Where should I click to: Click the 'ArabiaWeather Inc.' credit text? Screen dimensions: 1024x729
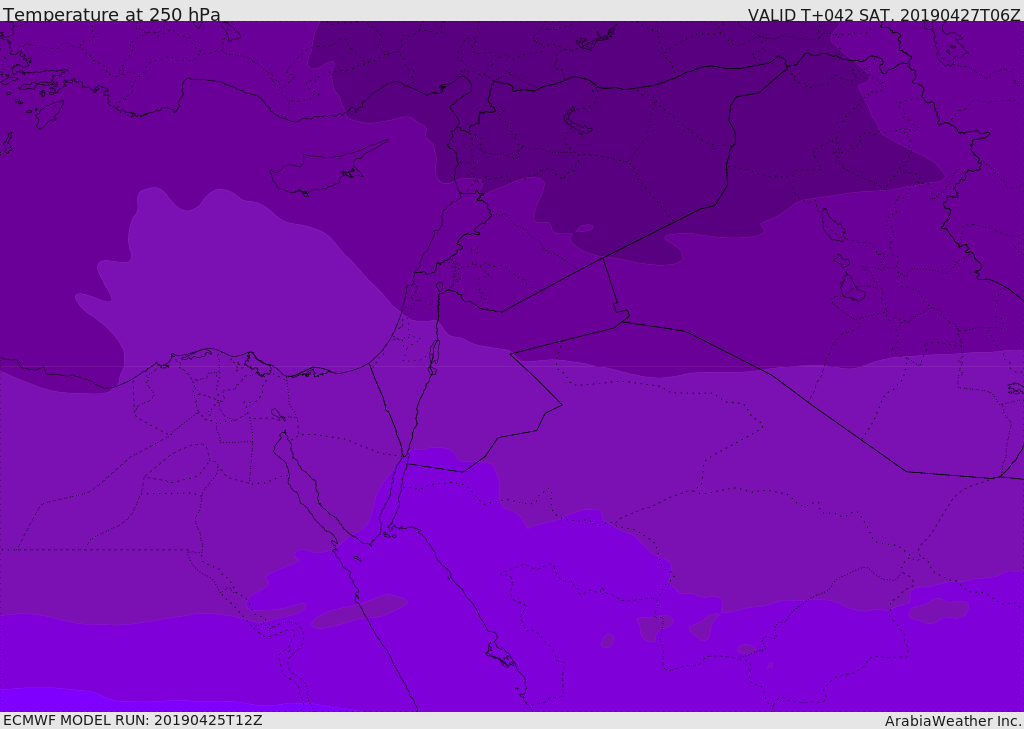pos(952,721)
